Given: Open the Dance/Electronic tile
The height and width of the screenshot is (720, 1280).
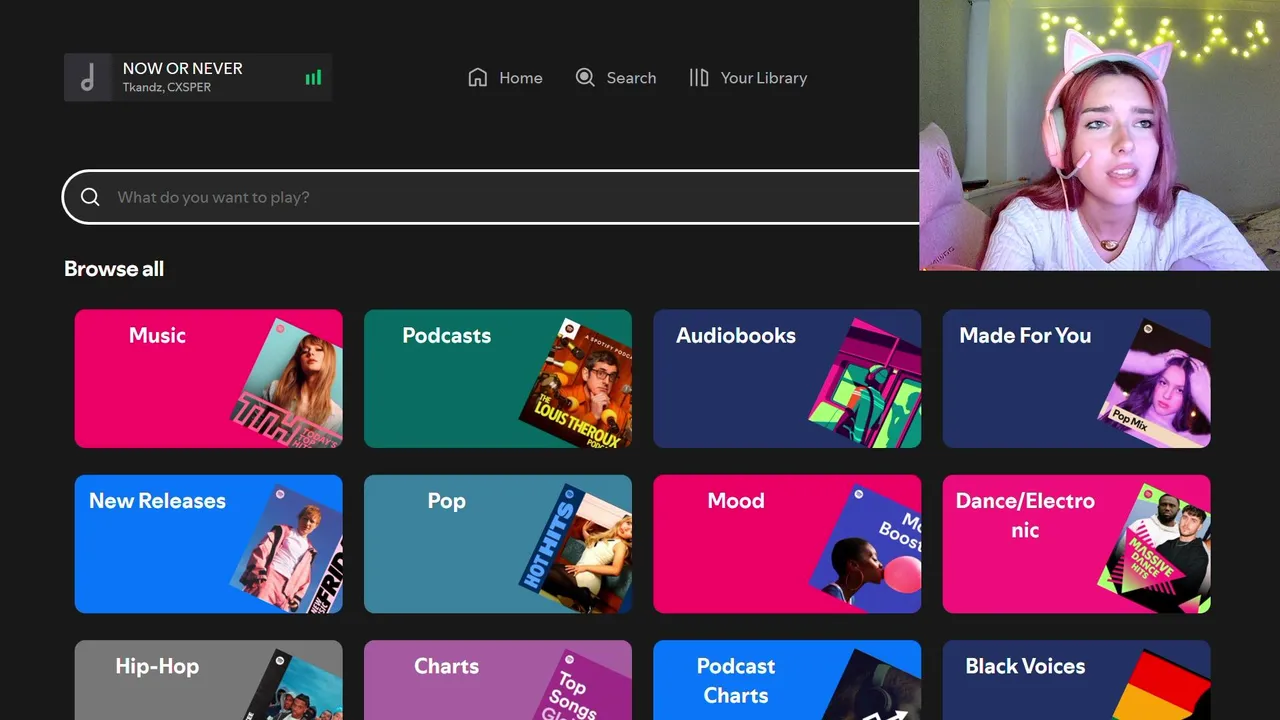Looking at the screenshot, I should 1076,544.
